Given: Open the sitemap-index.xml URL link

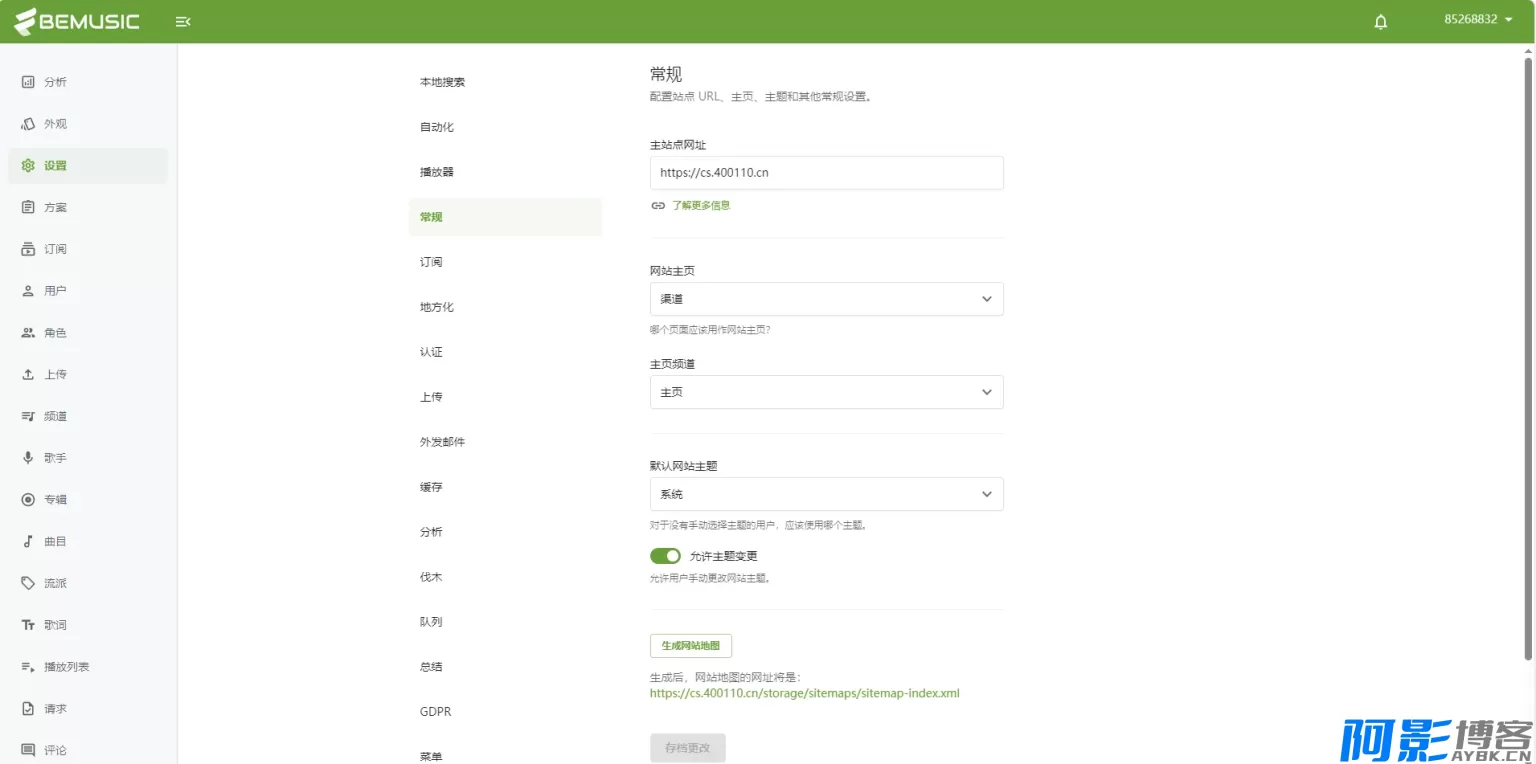Looking at the screenshot, I should [x=804, y=693].
